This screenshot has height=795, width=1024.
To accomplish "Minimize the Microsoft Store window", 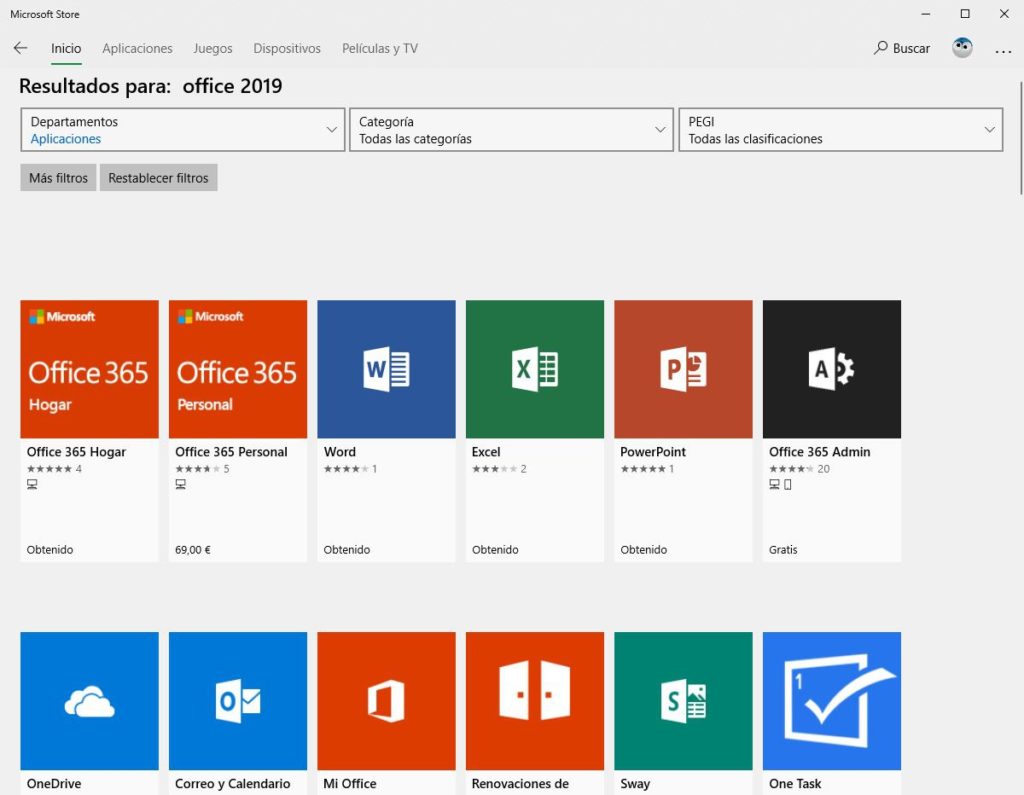I will pyautogui.click(x=926, y=14).
